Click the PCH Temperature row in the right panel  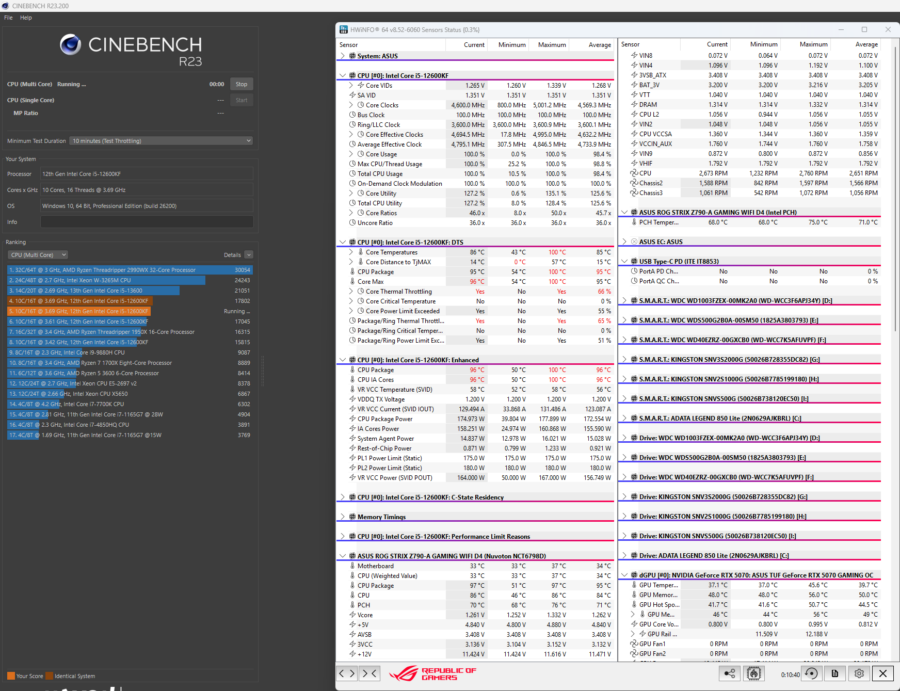tap(750, 222)
